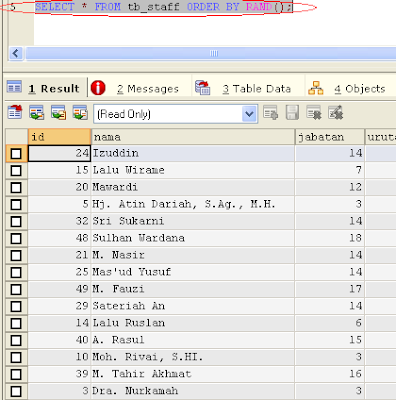Click the Cancel changes icon
Screen dimensions: 396x400
[x=335, y=113]
